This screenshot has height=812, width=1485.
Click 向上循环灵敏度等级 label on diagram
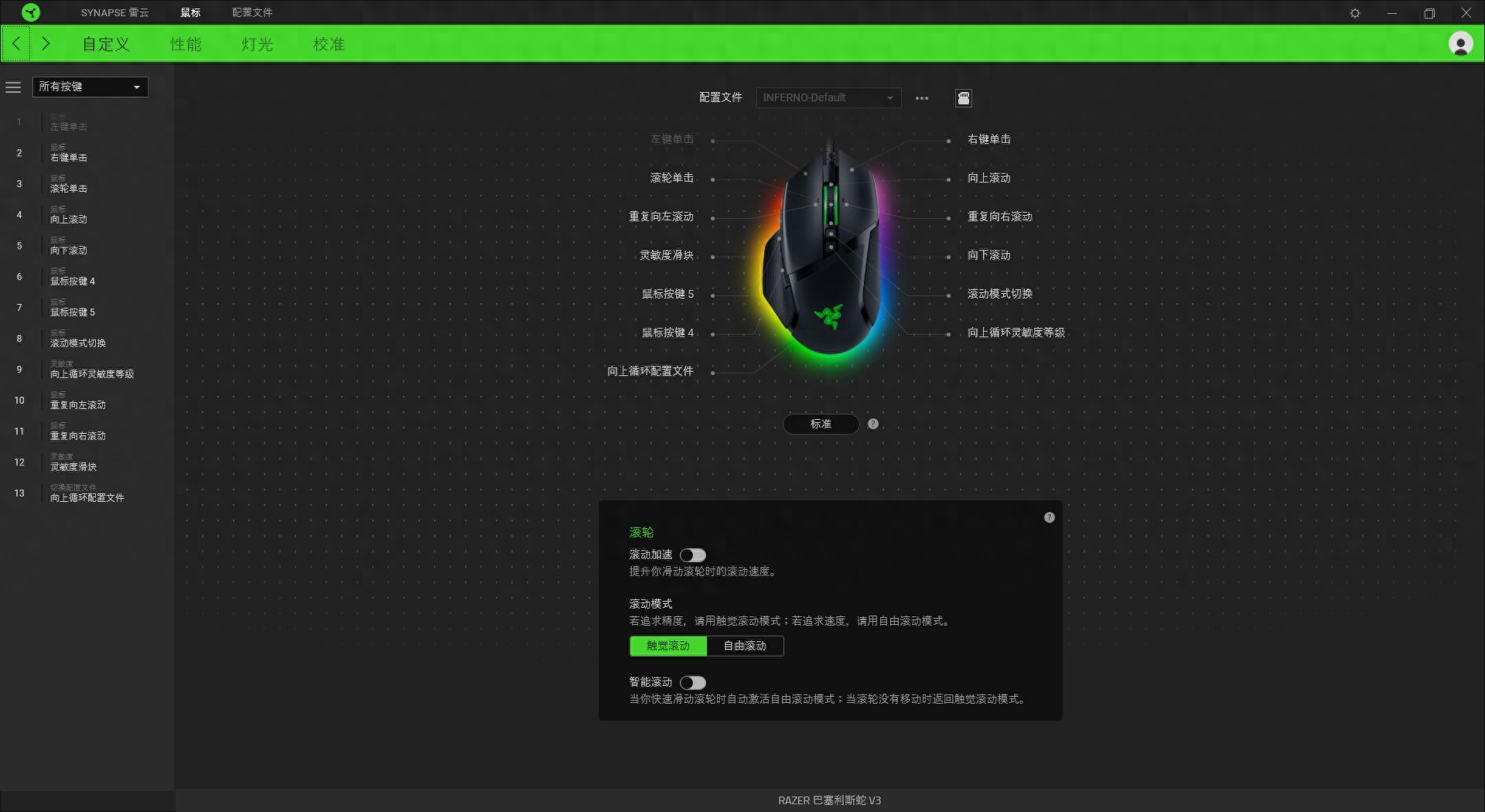point(1016,333)
